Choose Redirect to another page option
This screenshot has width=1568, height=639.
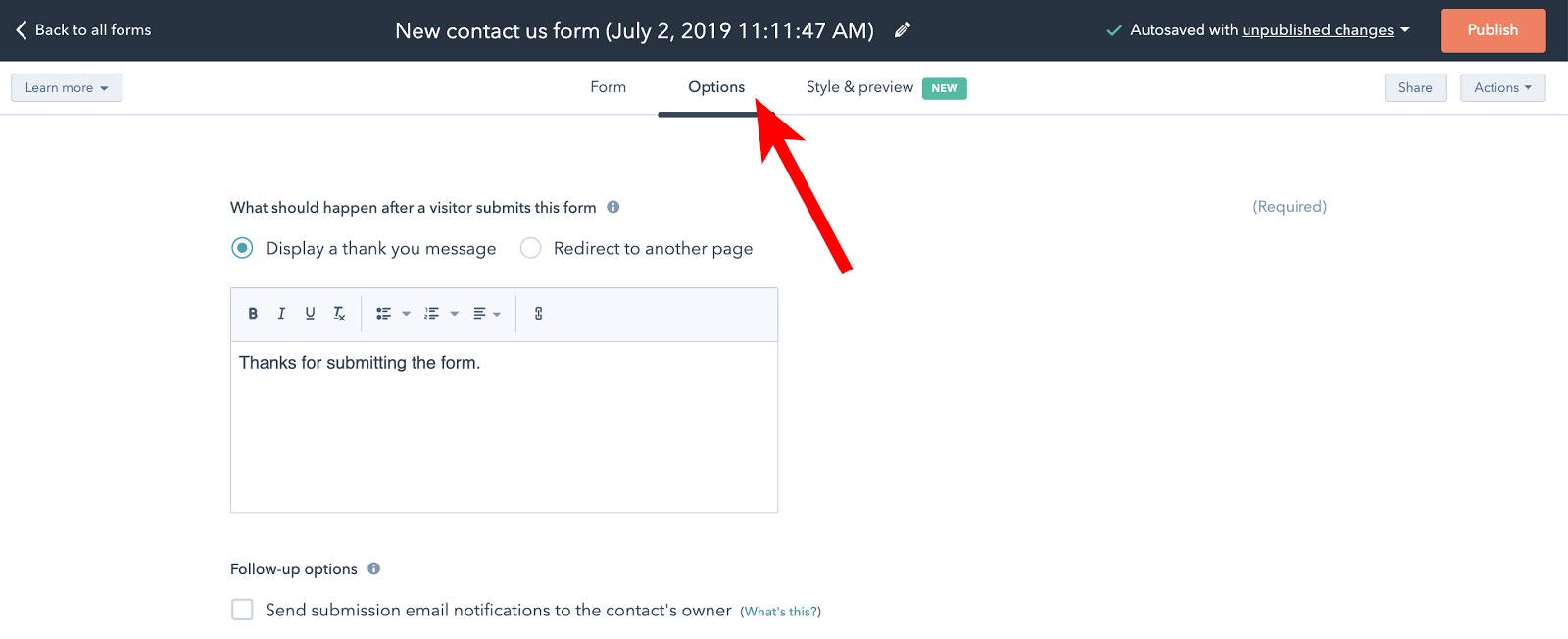[530, 248]
